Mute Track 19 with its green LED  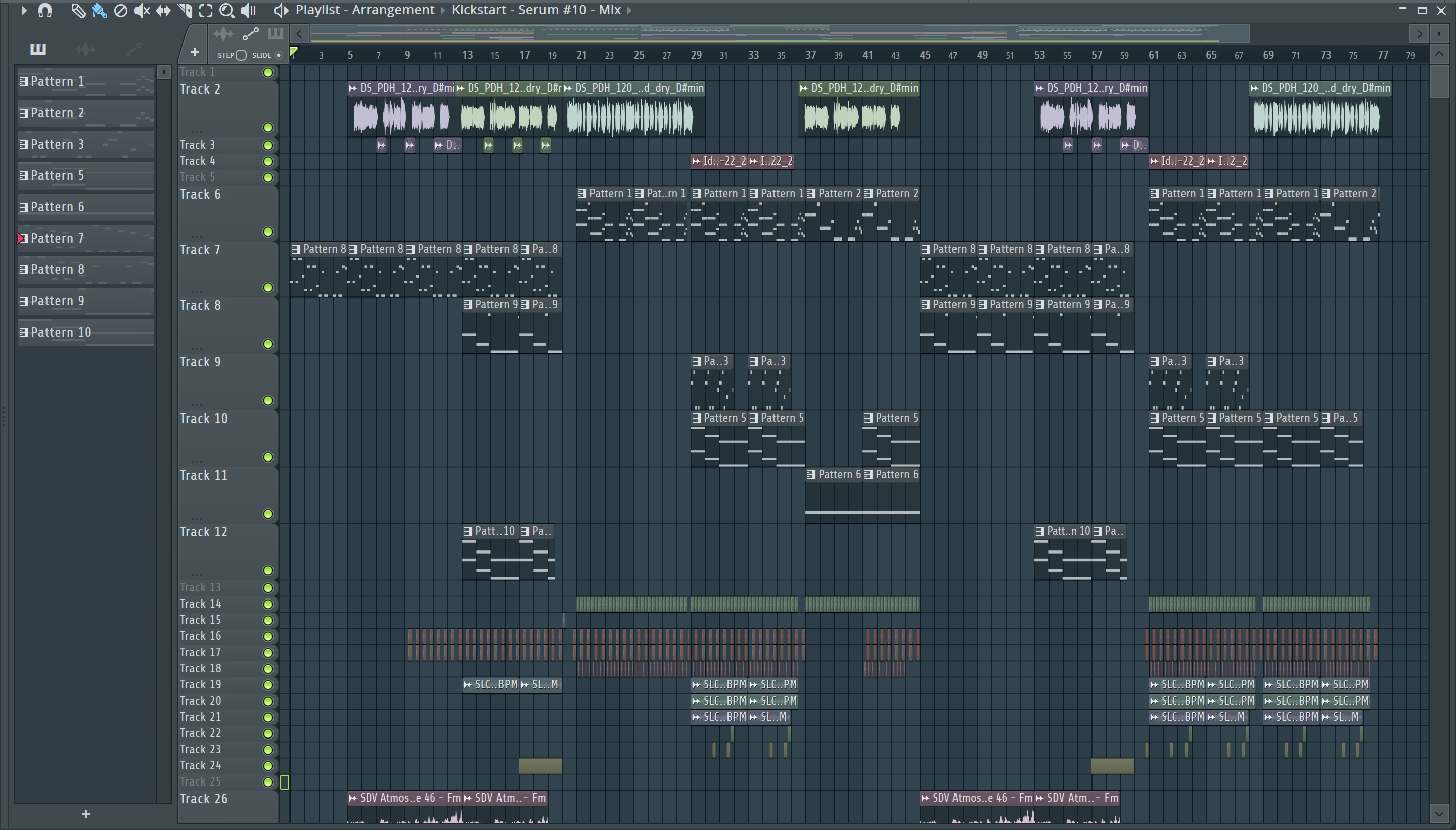(x=268, y=684)
